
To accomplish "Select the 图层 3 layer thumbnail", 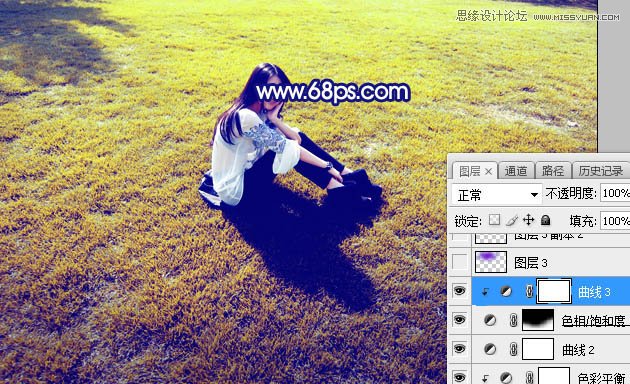I will pyautogui.click(x=491, y=261).
